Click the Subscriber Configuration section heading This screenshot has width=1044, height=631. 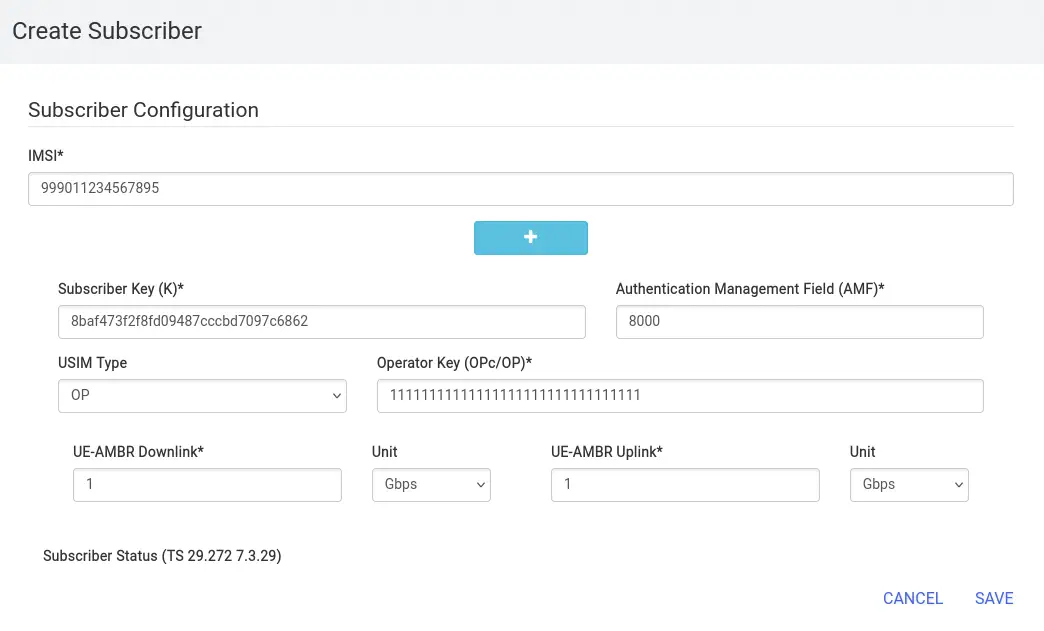[143, 110]
